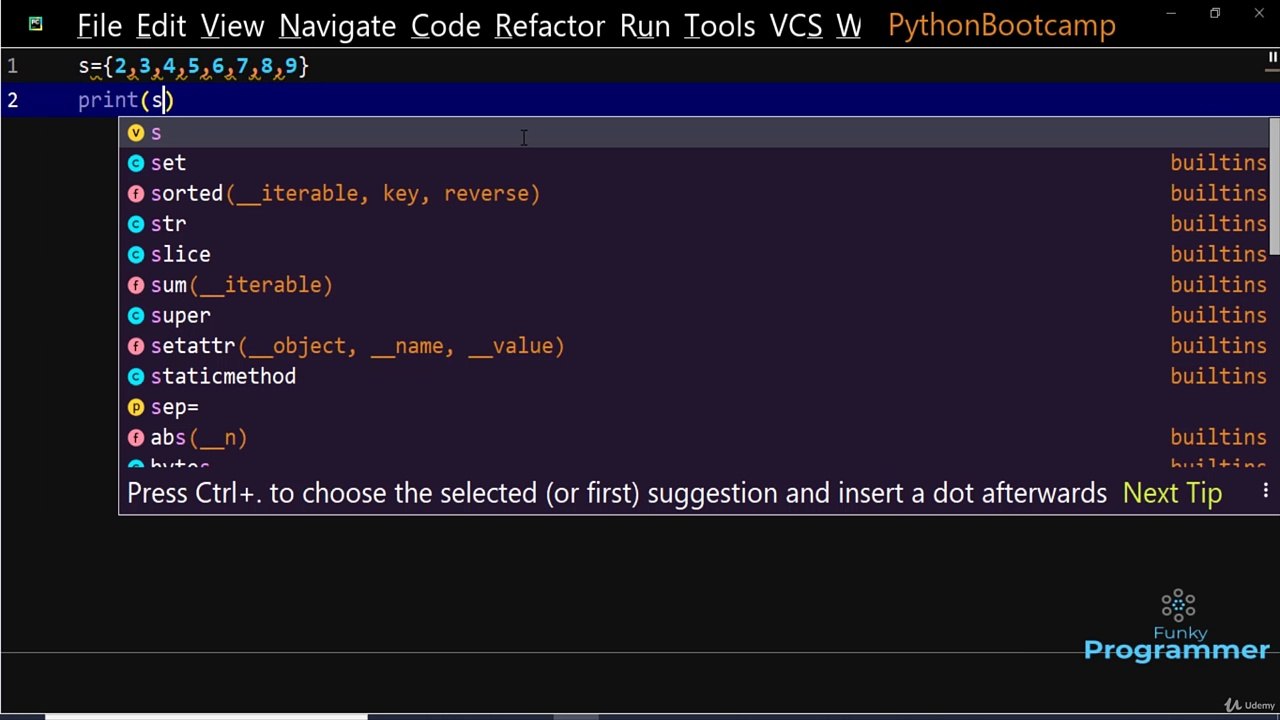
Task: Pick the 'str' class suggestion
Action: (x=694, y=224)
